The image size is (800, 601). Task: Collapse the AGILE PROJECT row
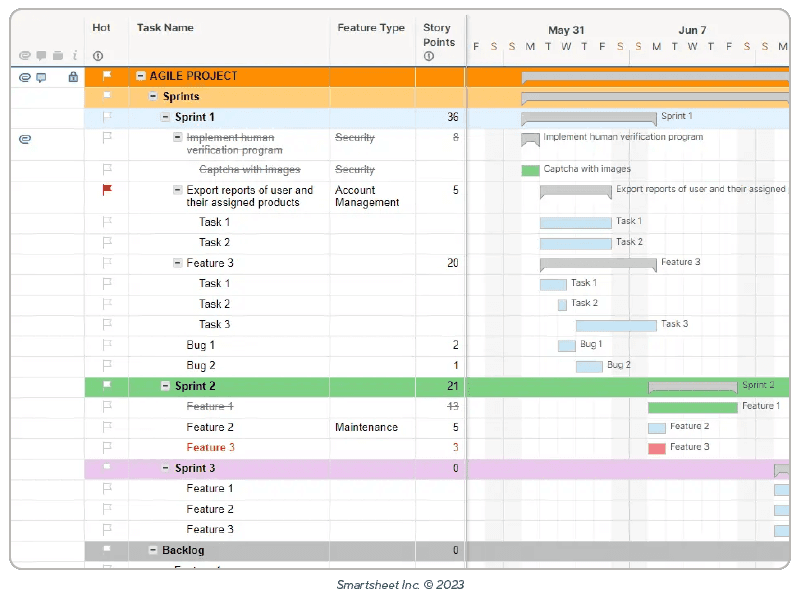point(141,76)
